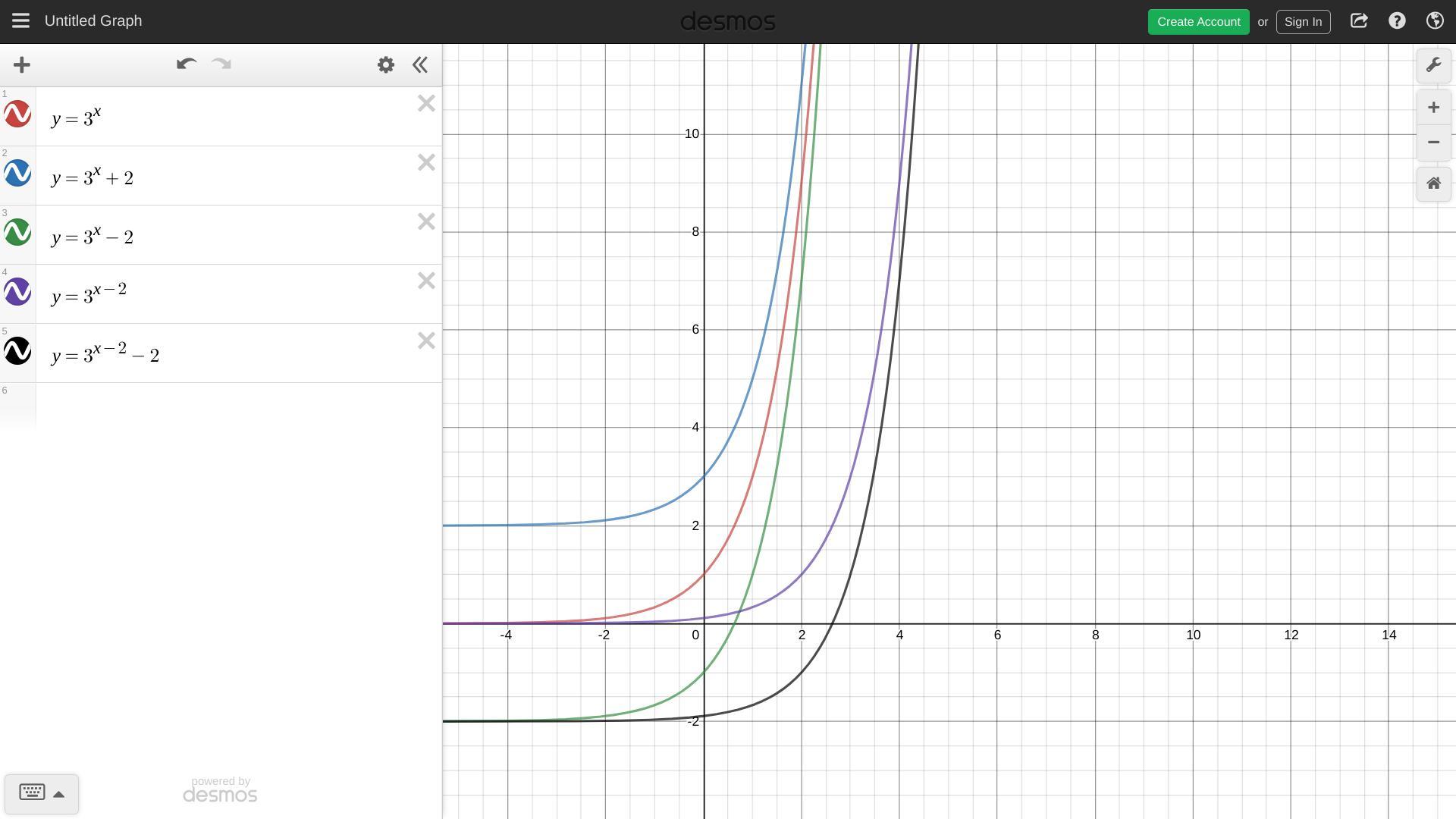Hide the red y=3^x curve
Viewport: 1456px width, 819px height.
17,115
